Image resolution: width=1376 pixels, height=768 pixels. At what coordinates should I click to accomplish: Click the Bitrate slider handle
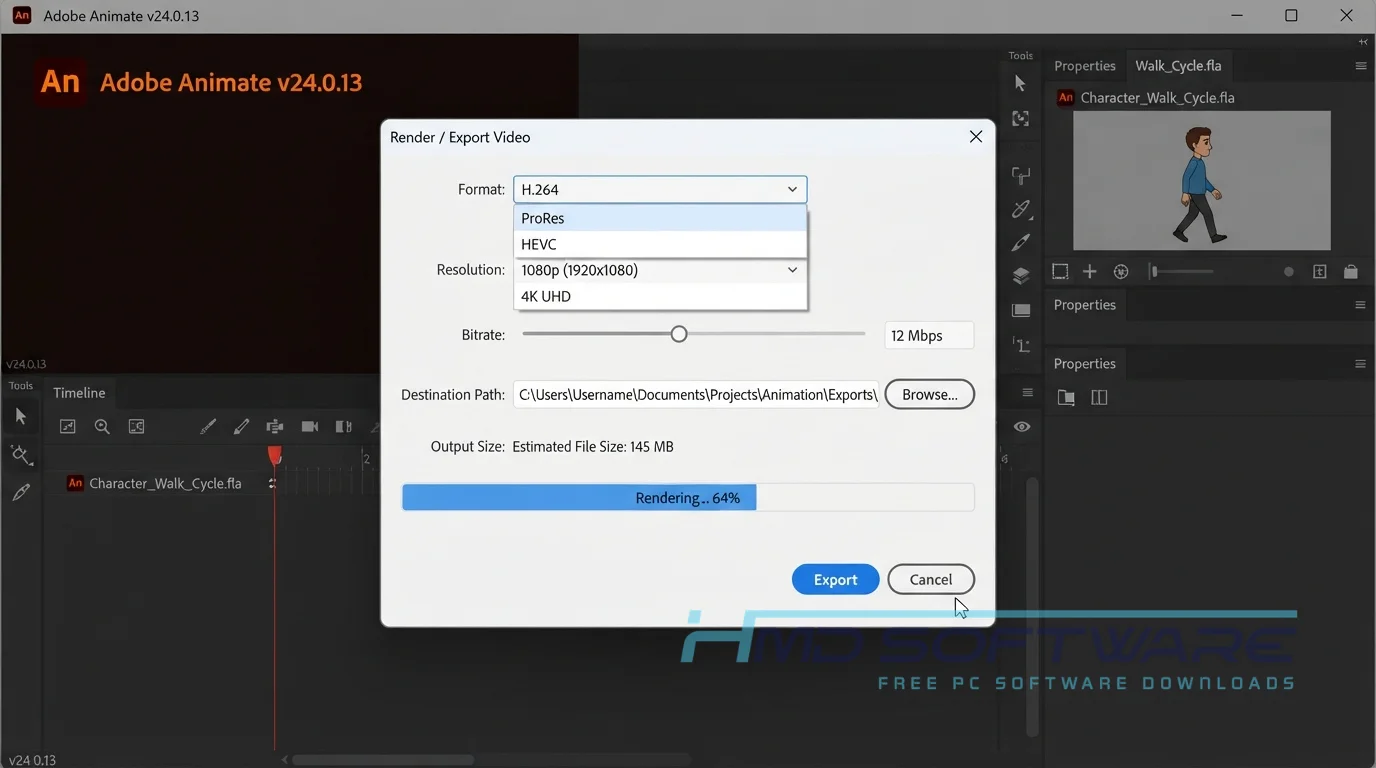pos(679,334)
